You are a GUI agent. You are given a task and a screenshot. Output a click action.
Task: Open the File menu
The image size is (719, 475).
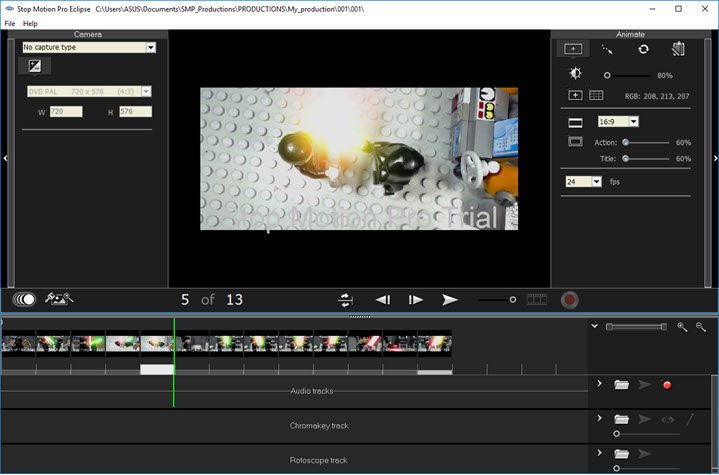pos(10,23)
